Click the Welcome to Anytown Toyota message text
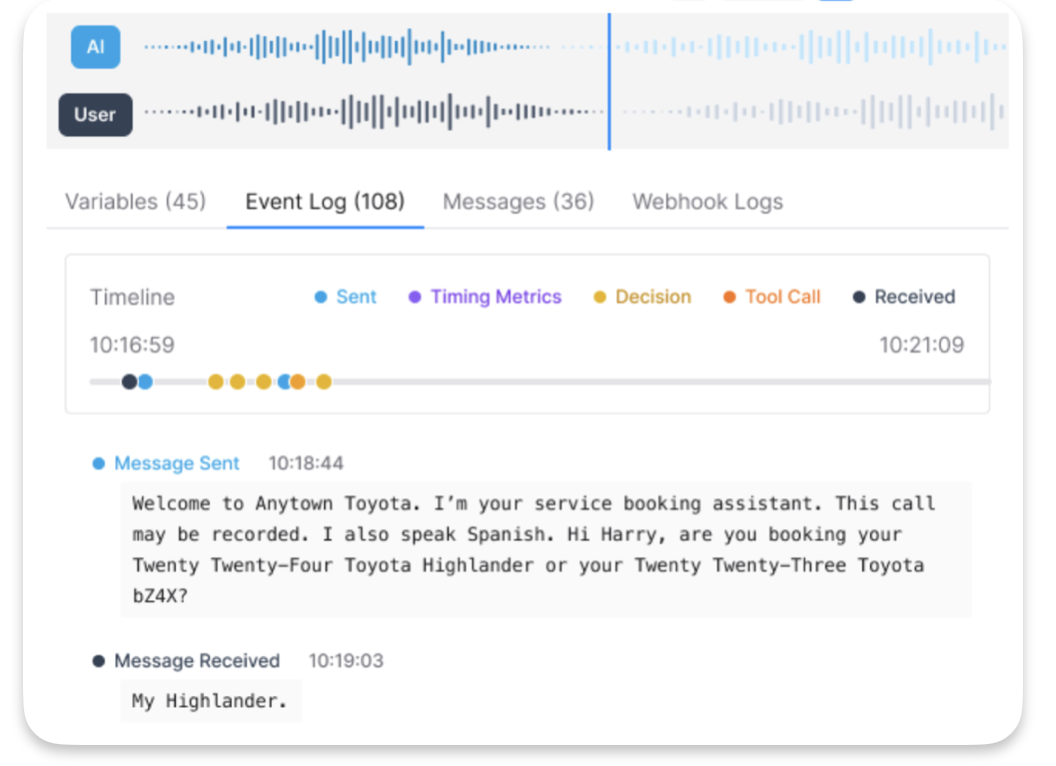1056x766 pixels. [x=545, y=549]
